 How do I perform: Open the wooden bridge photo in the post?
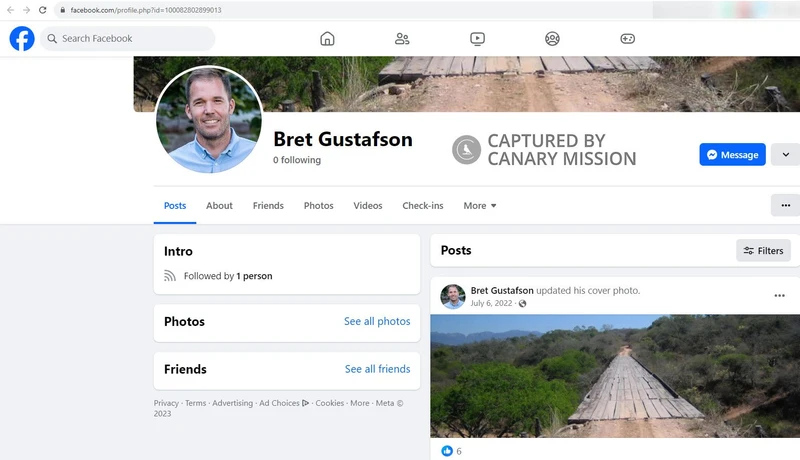615,376
